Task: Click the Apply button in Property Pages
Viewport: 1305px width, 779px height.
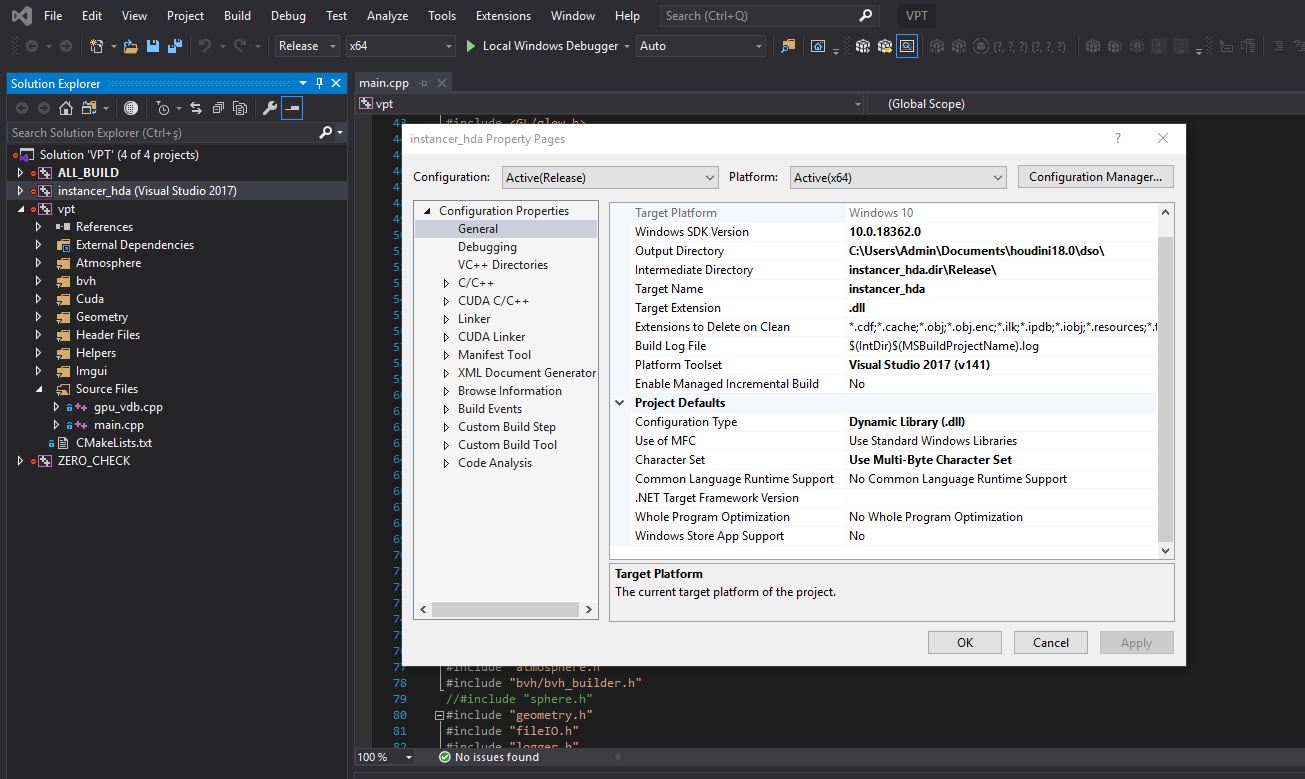Action: click(1136, 642)
